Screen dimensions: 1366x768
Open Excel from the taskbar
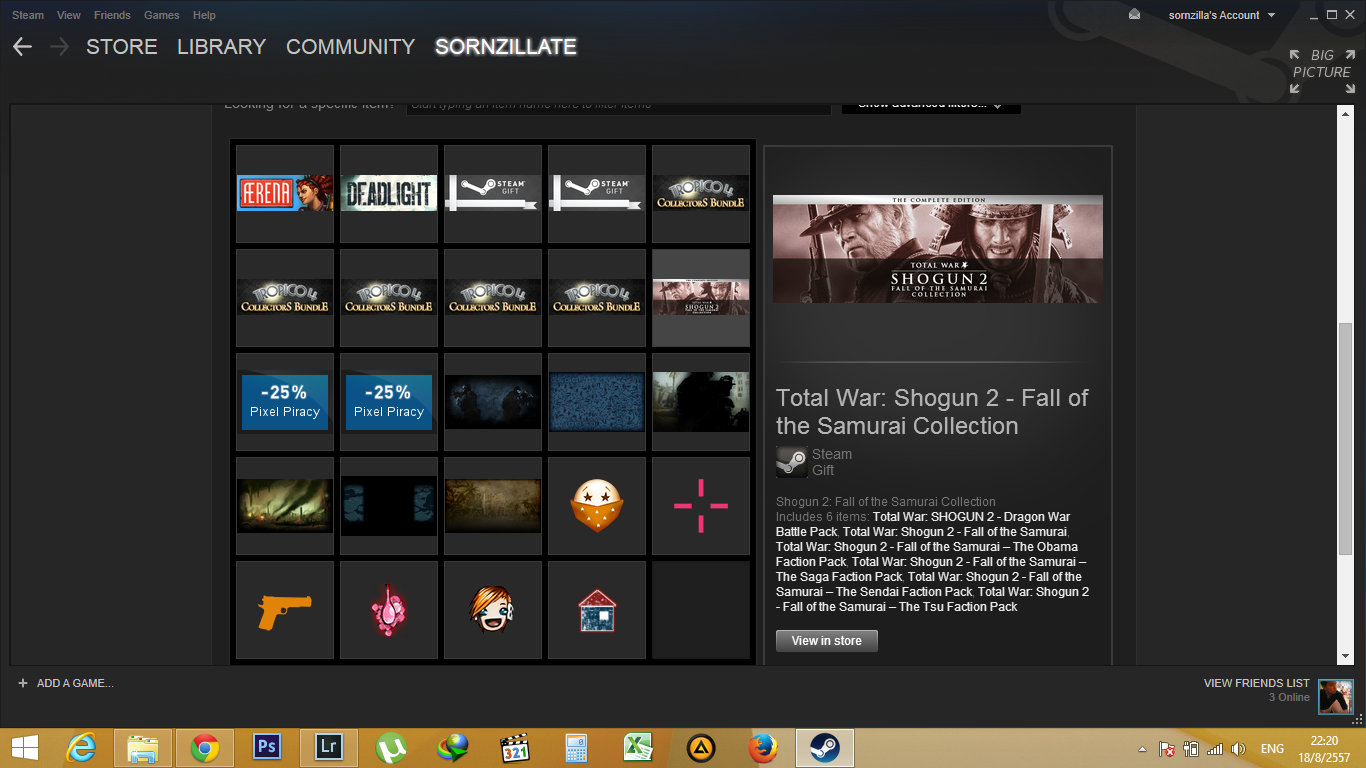click(639, 748)
